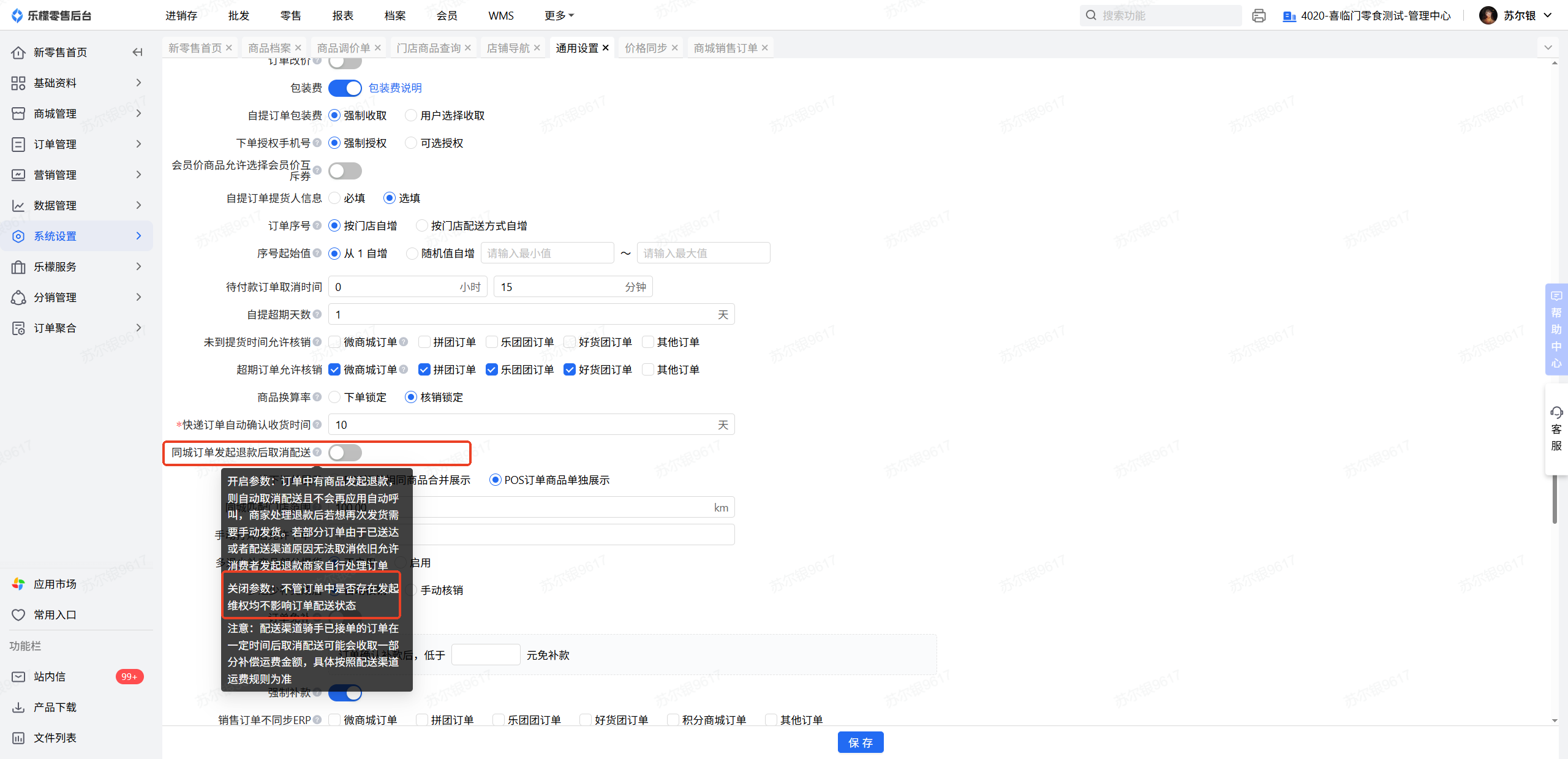Click the 产品下载 download icon

18,707
